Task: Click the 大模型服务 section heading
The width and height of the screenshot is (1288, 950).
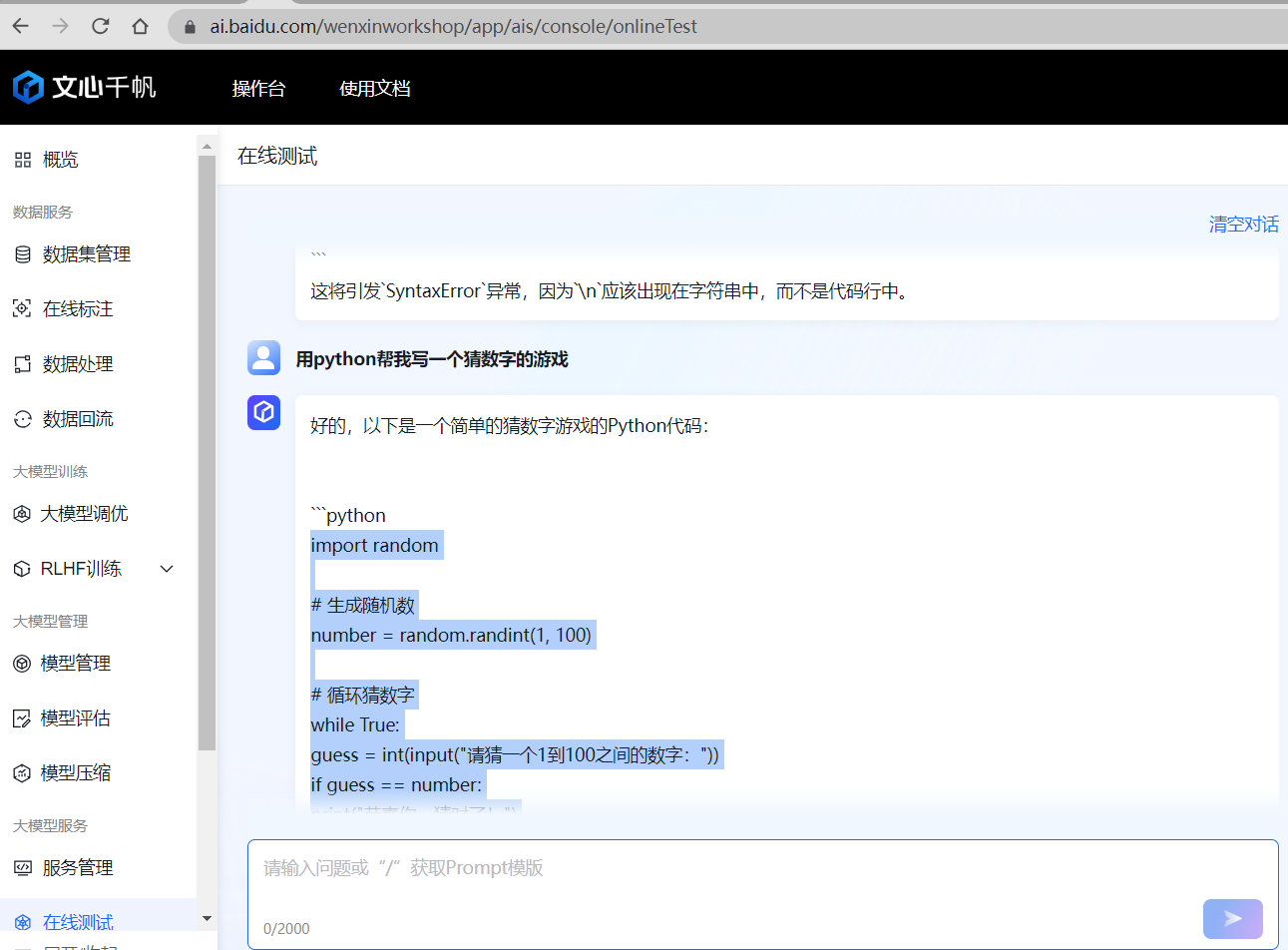Action: point(50,826)
